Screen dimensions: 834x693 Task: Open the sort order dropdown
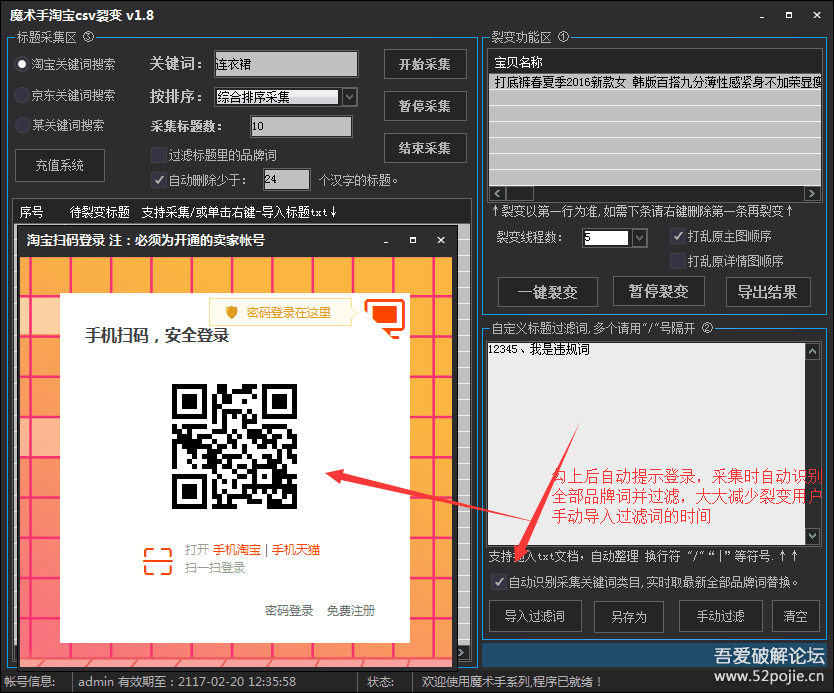[x=349, y=97]
